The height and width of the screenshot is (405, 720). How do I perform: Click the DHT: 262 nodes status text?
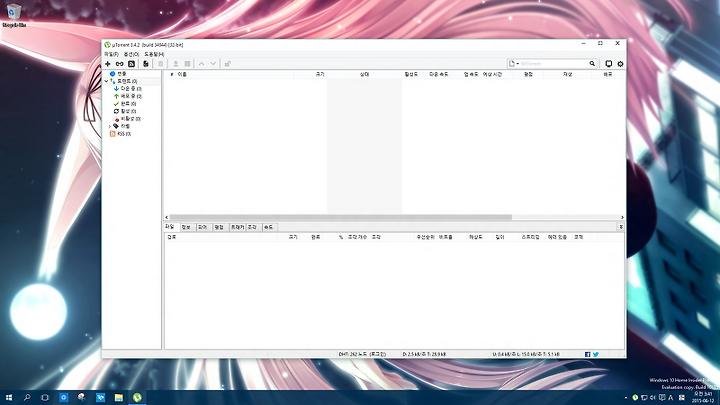[362, 354]
